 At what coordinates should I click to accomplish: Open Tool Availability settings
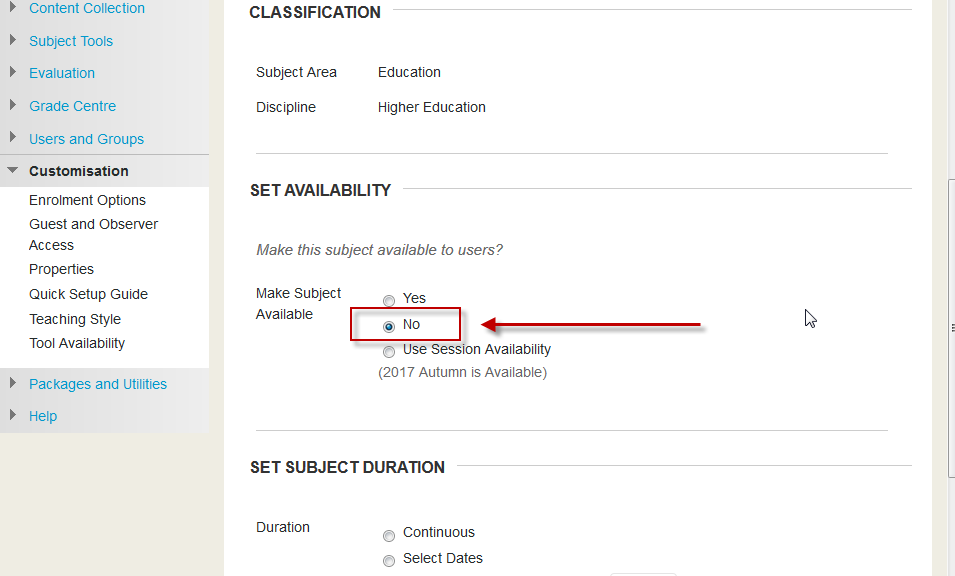pyautogui.click(x=77, y=343)
